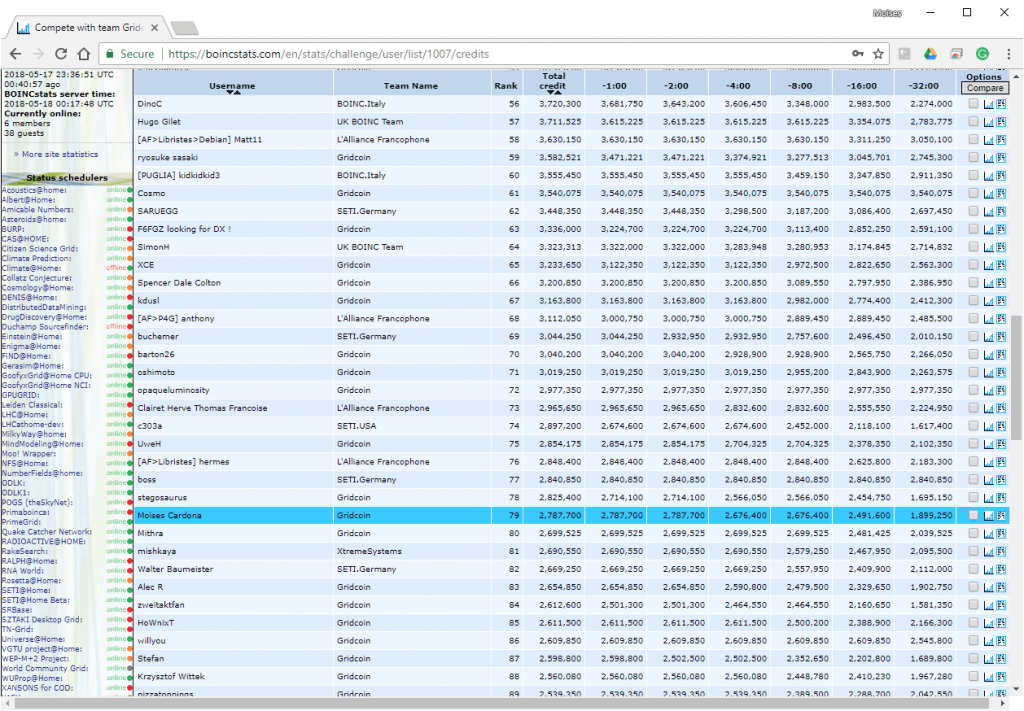Show the chart icon for Mithra

[988, 533]
